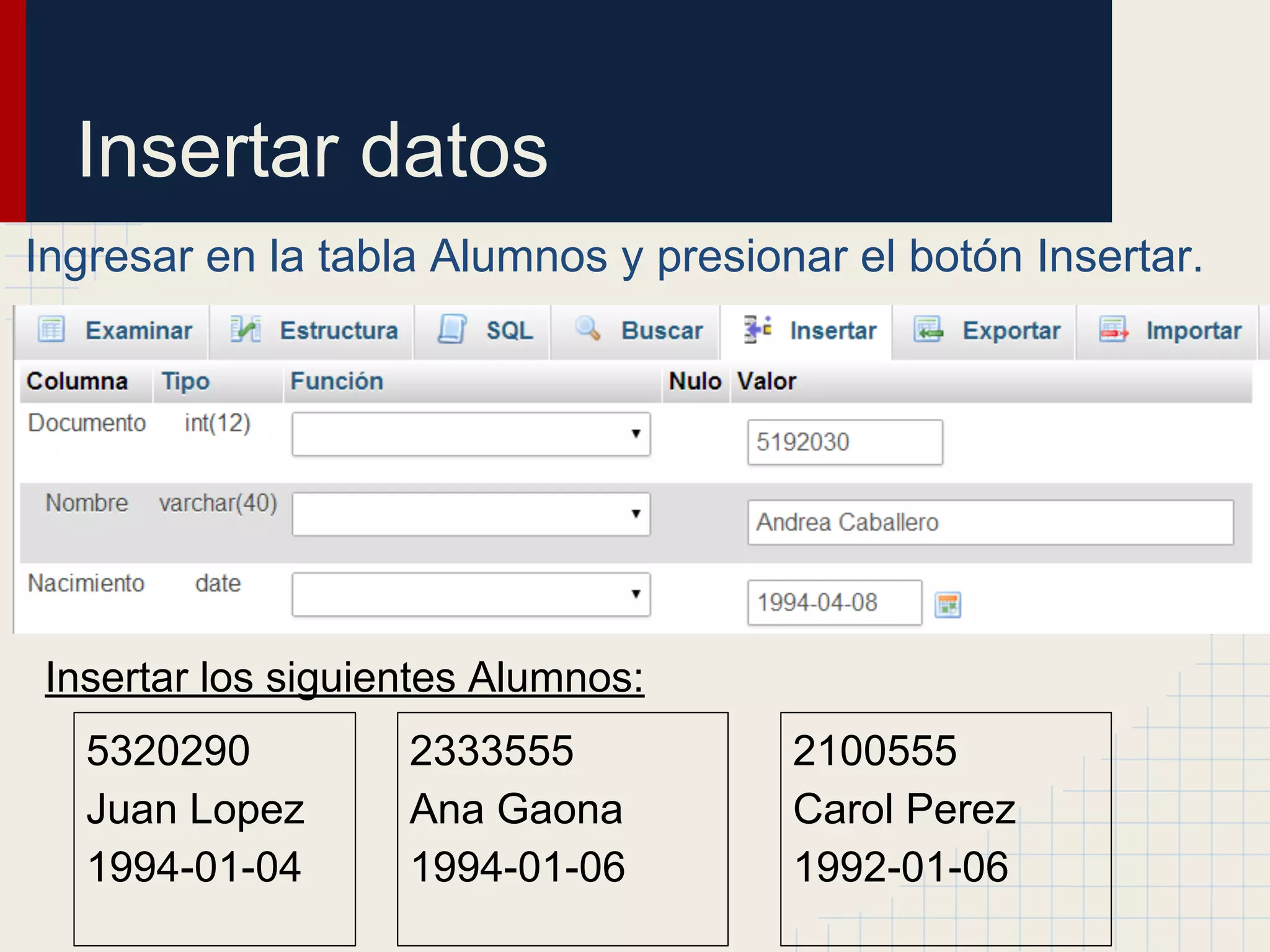Click the Nombre column name

(87, 503)
